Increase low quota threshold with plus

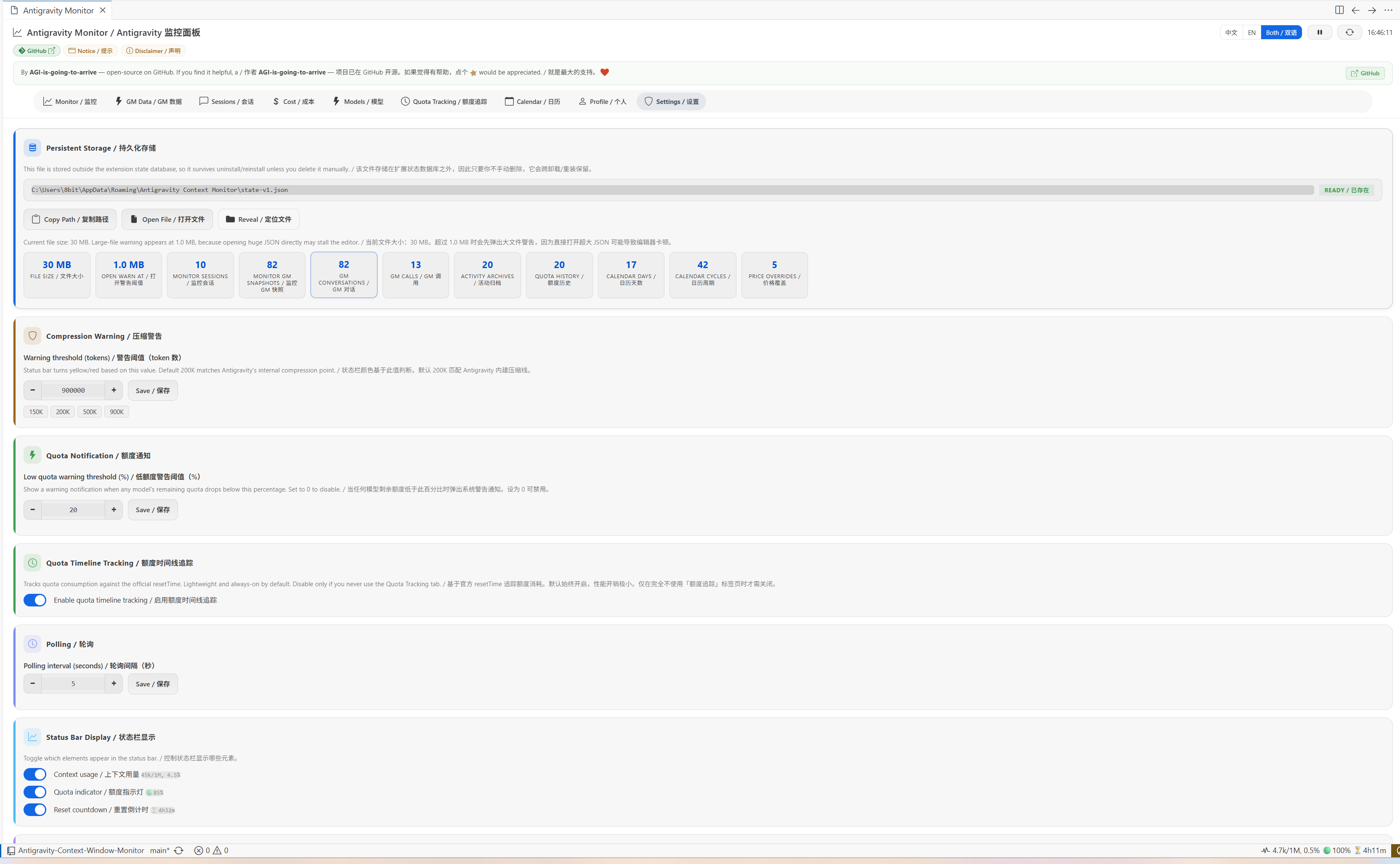(114, 510)
